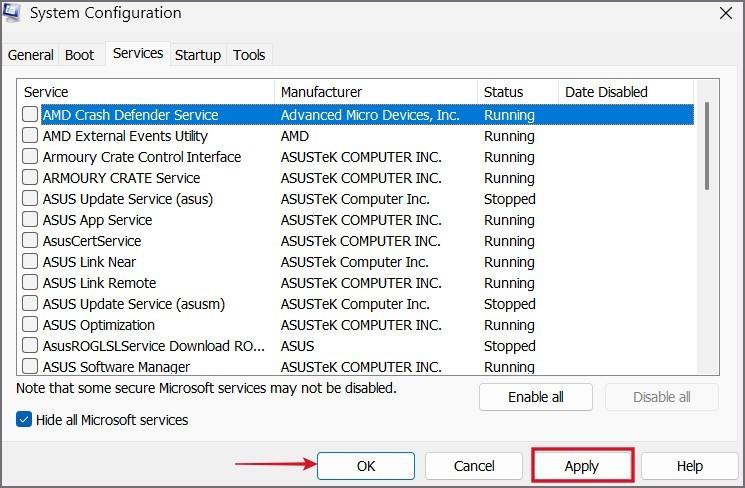Confirm with the OK button

click(x=366, y=466)
